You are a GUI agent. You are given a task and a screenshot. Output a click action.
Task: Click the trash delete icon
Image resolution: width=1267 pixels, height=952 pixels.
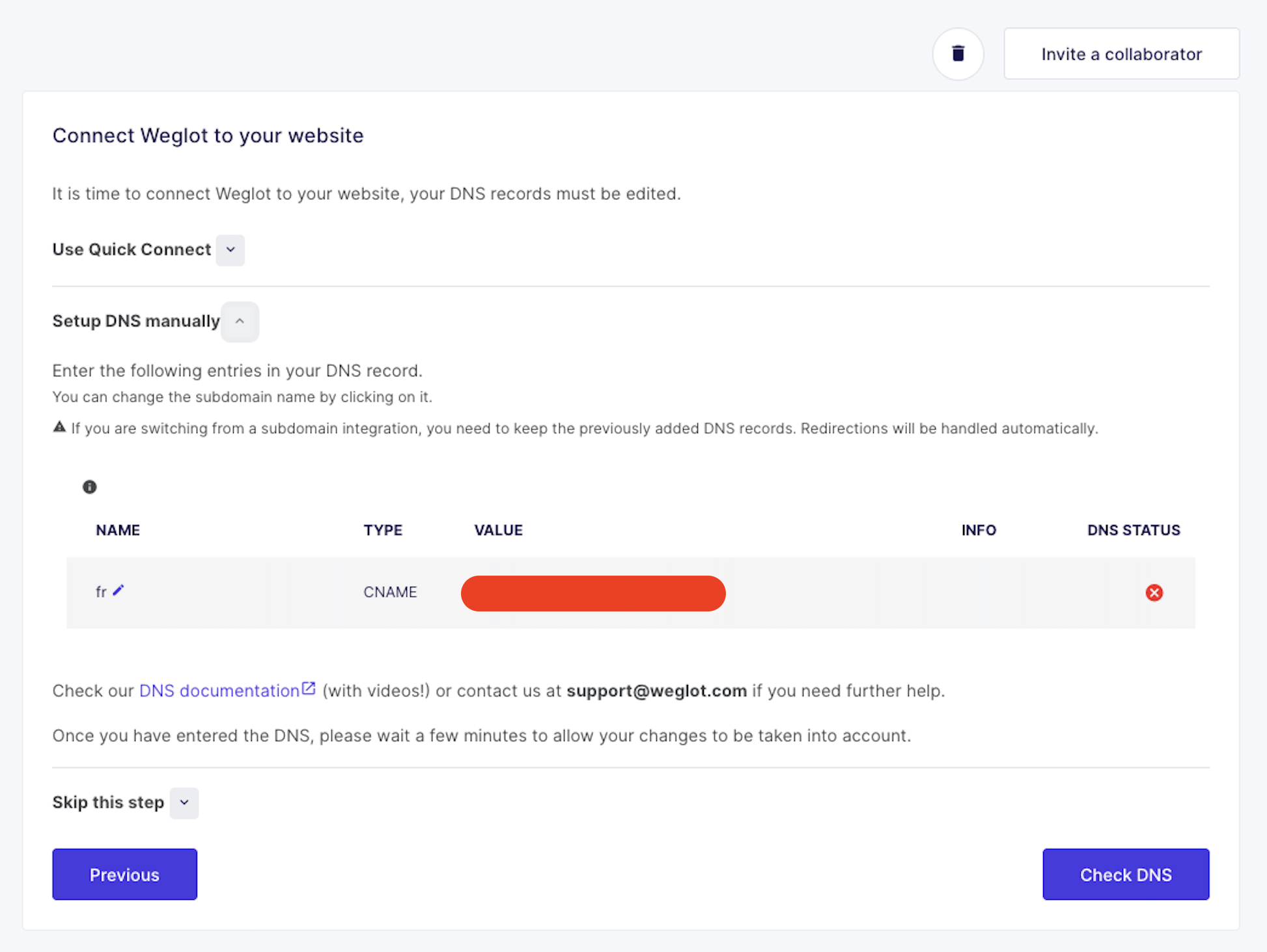tap(958, 53)
